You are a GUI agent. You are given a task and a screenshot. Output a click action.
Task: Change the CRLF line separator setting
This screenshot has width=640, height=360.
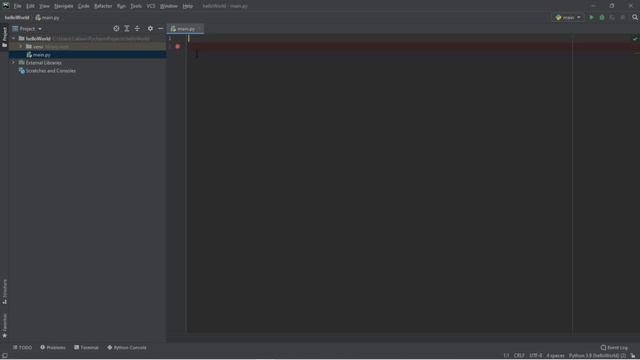(519, 356)
